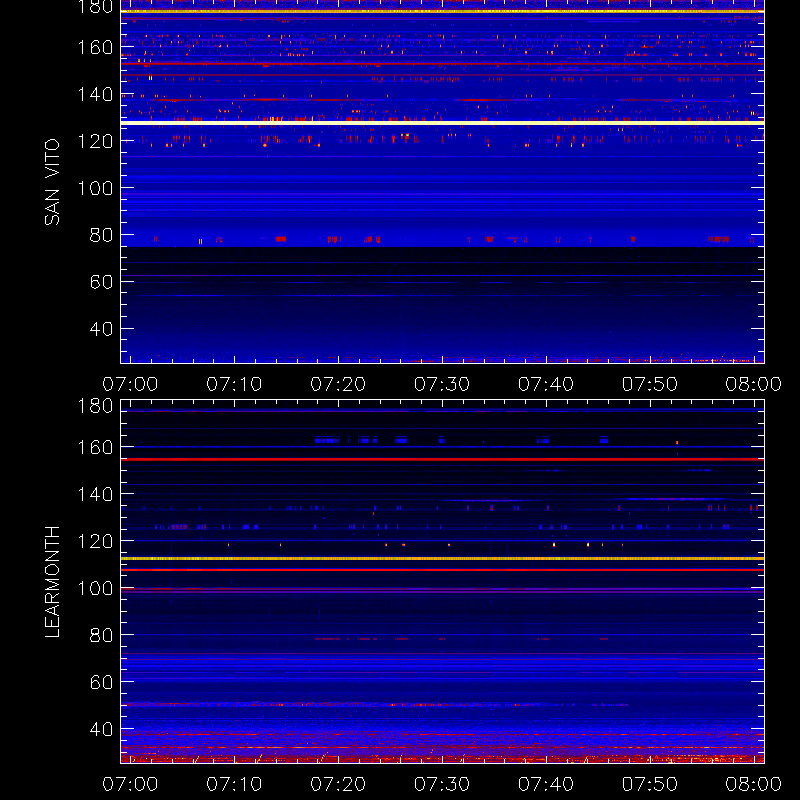Click the bright white line near 128 in San Vito
Image resolution: width=800 pixels, height=800 pixels.
442,123
